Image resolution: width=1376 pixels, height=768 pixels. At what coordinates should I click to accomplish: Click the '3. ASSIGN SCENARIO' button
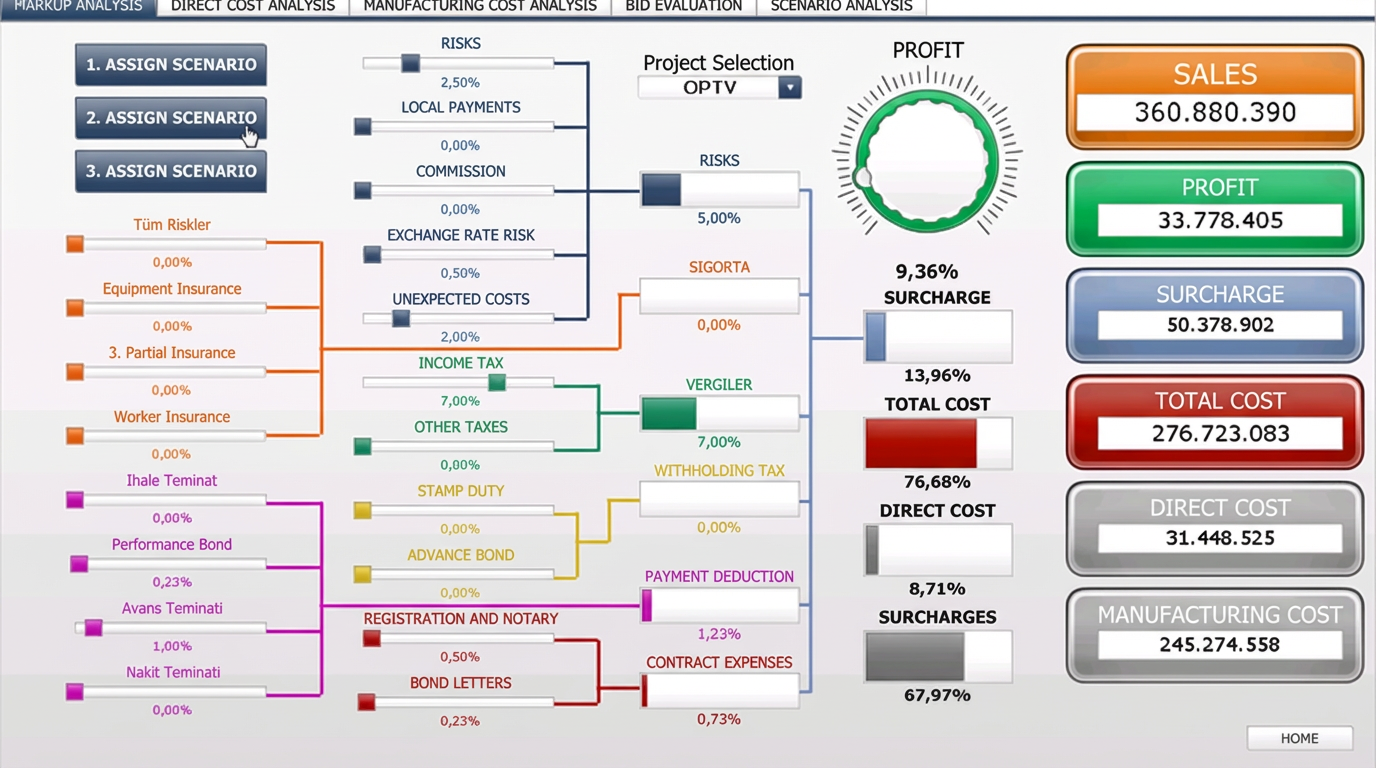(x=170, y=171)
